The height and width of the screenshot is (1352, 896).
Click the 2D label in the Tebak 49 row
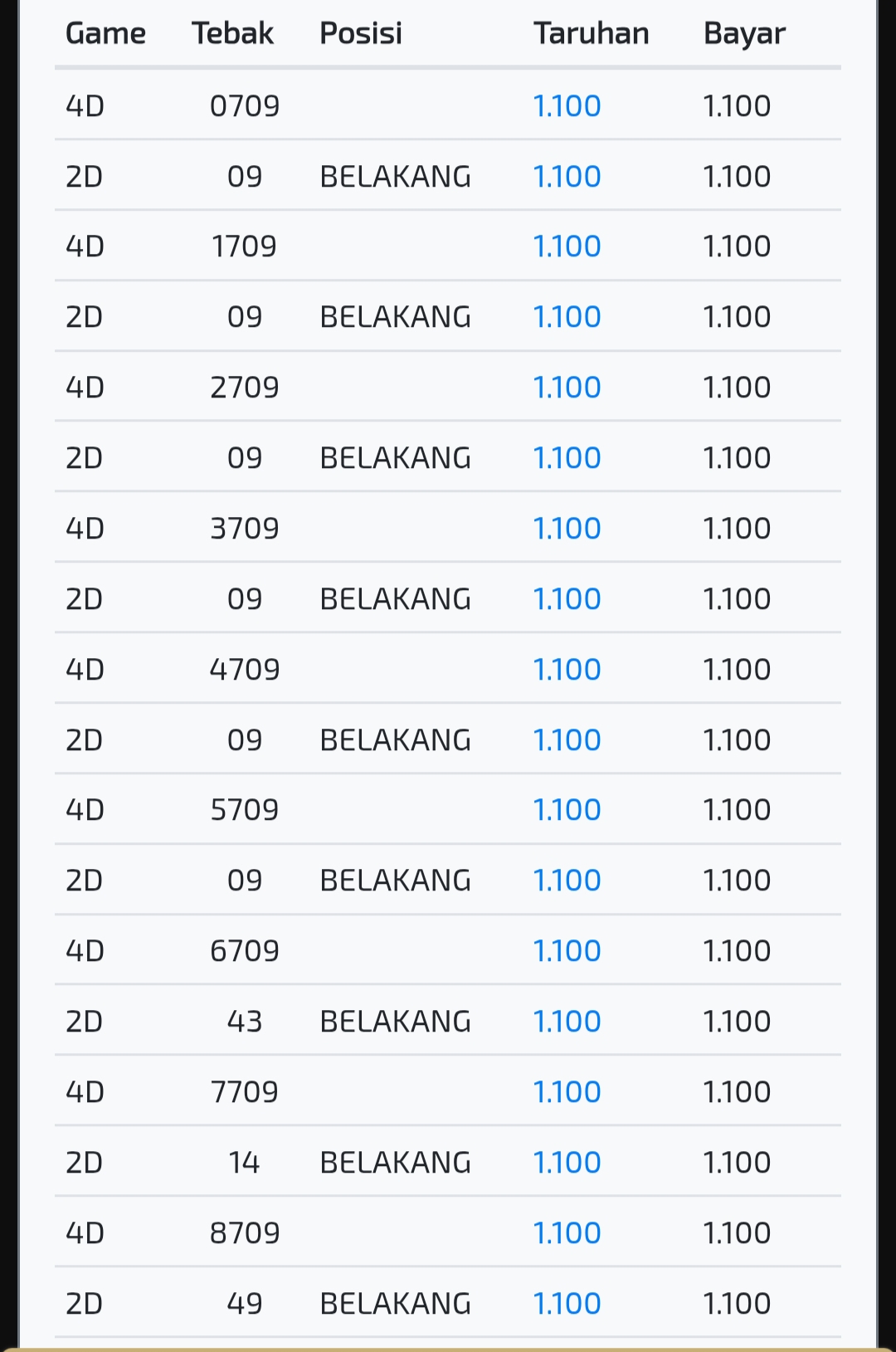coord(85,1304)
